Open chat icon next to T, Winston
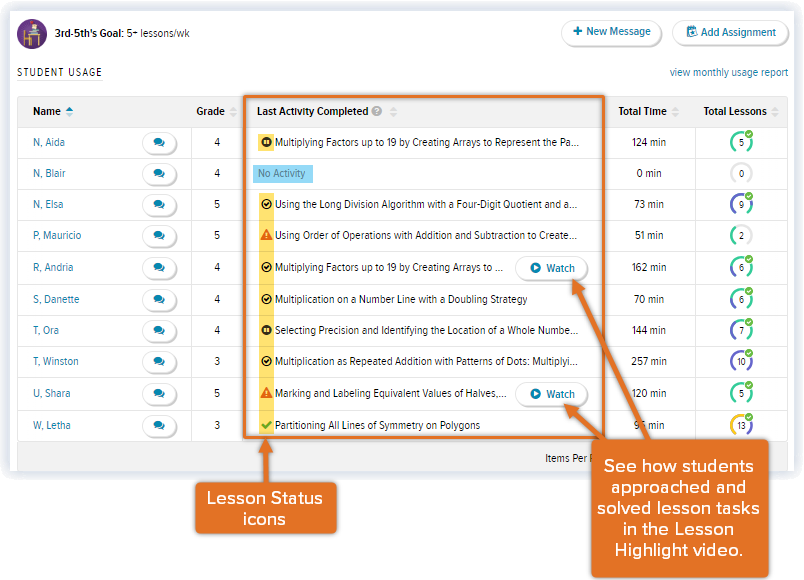This screenshot has height=580, width=804. [157, 362]
